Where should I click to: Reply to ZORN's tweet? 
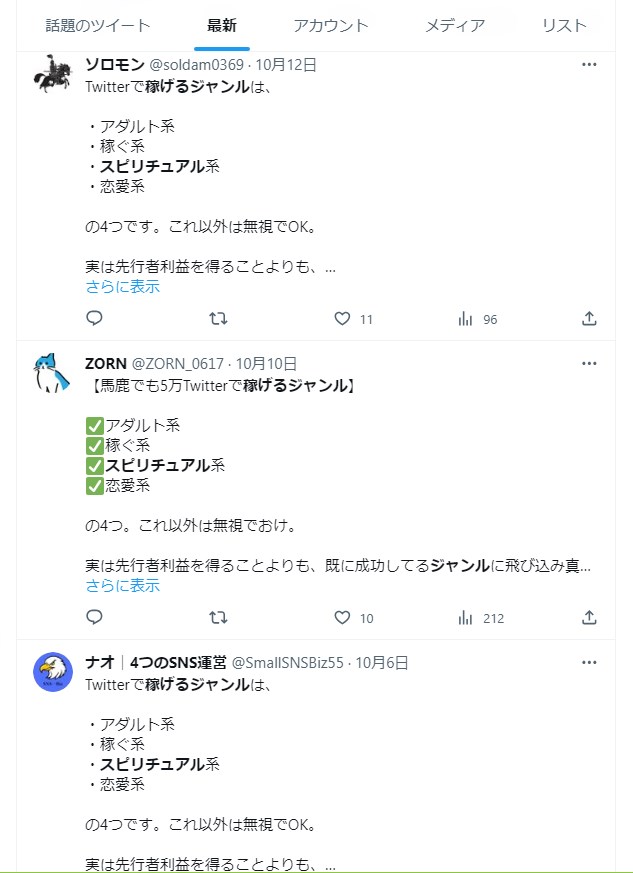(94, 617)
